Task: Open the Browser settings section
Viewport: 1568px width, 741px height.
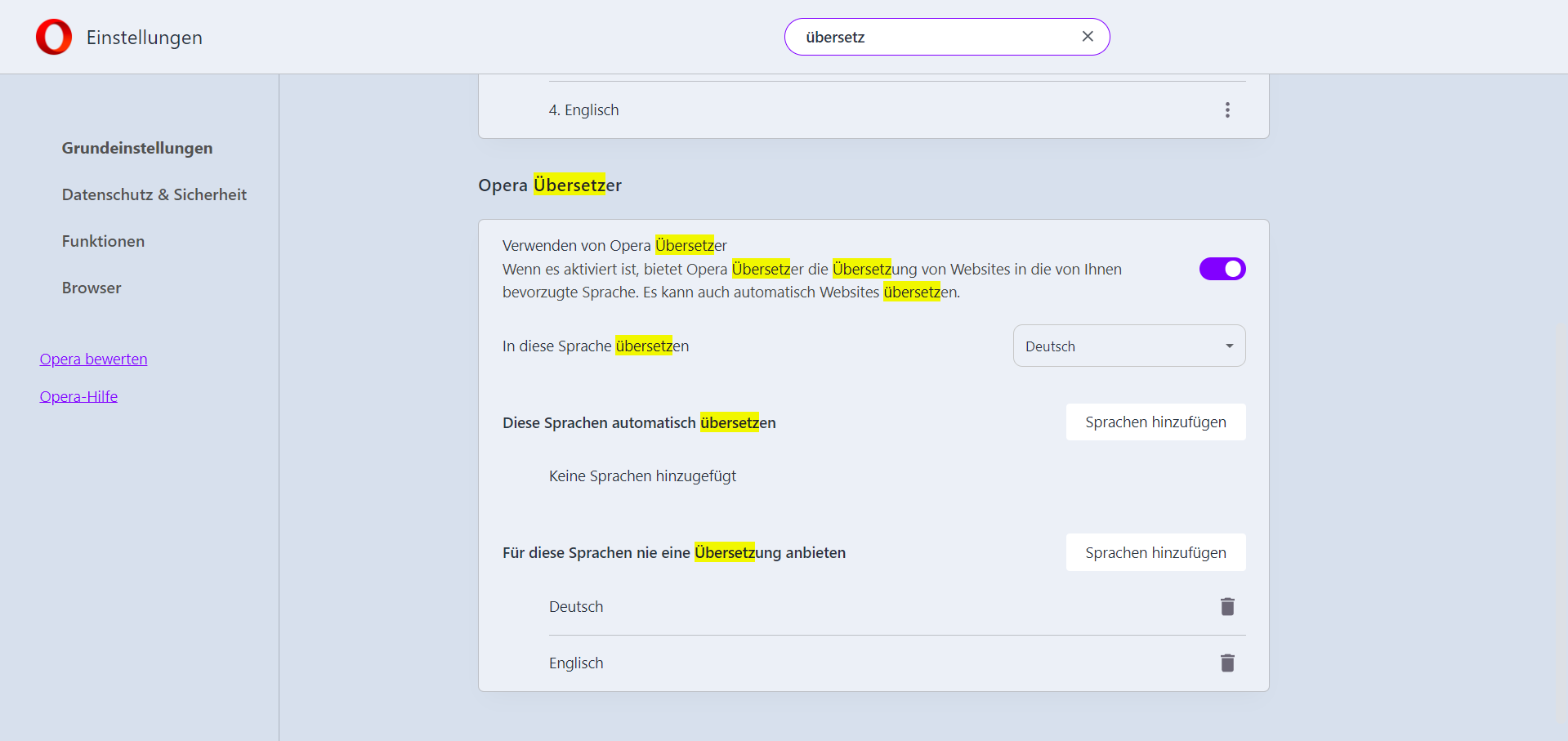Action: click(x=92, y=288)
